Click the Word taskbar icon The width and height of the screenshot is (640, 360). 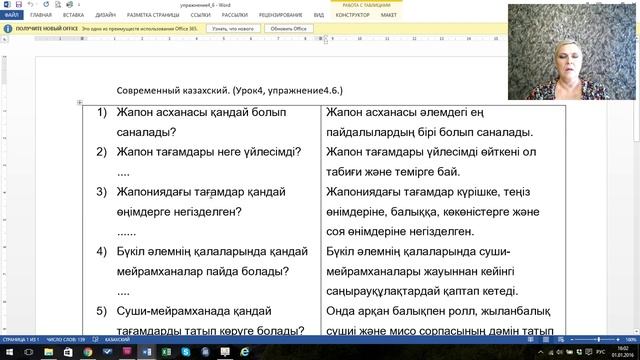pyautogui.click(x=147, y=352)
